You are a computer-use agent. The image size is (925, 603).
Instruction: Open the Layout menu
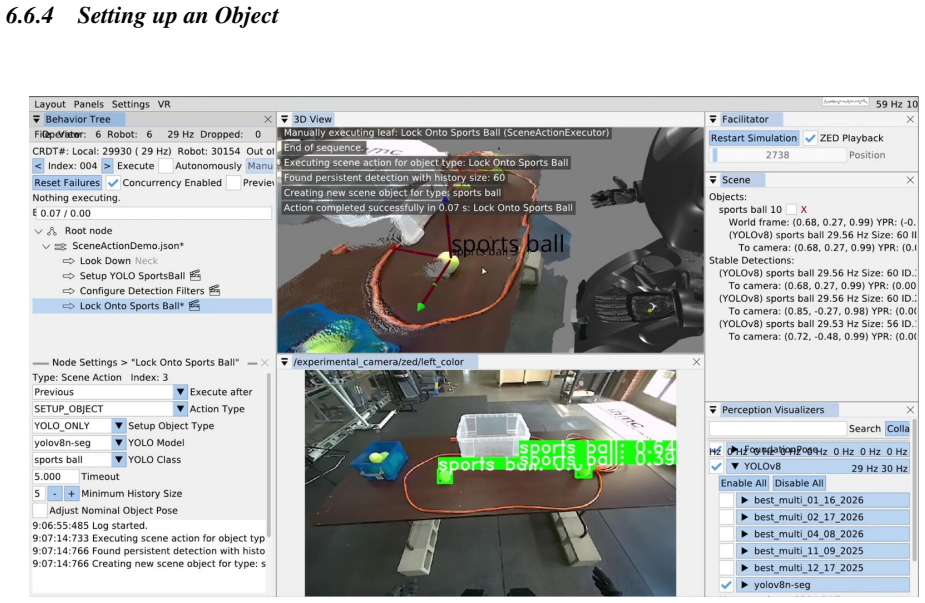tap(50, 104)
